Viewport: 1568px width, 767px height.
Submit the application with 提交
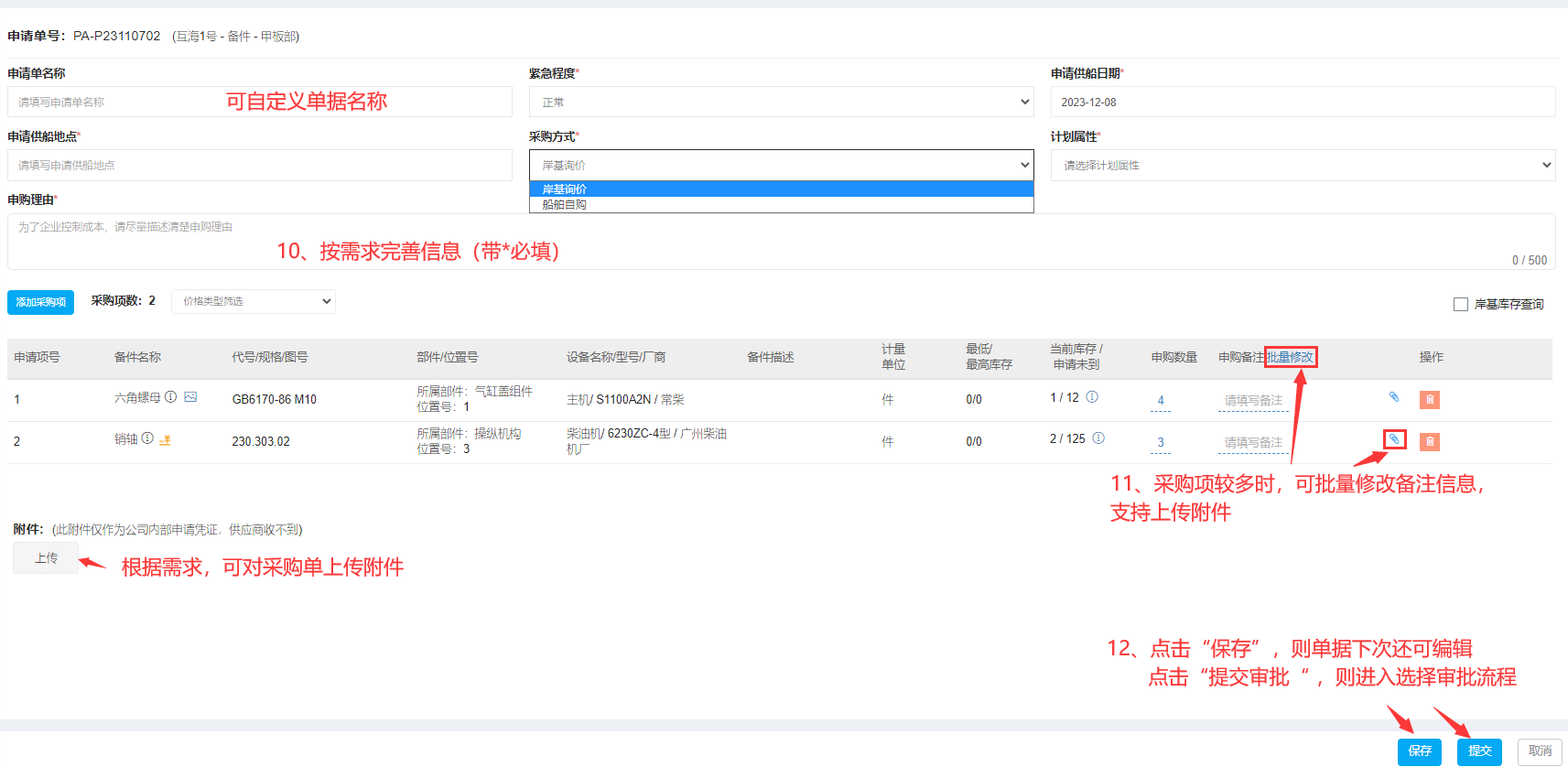1480,751
